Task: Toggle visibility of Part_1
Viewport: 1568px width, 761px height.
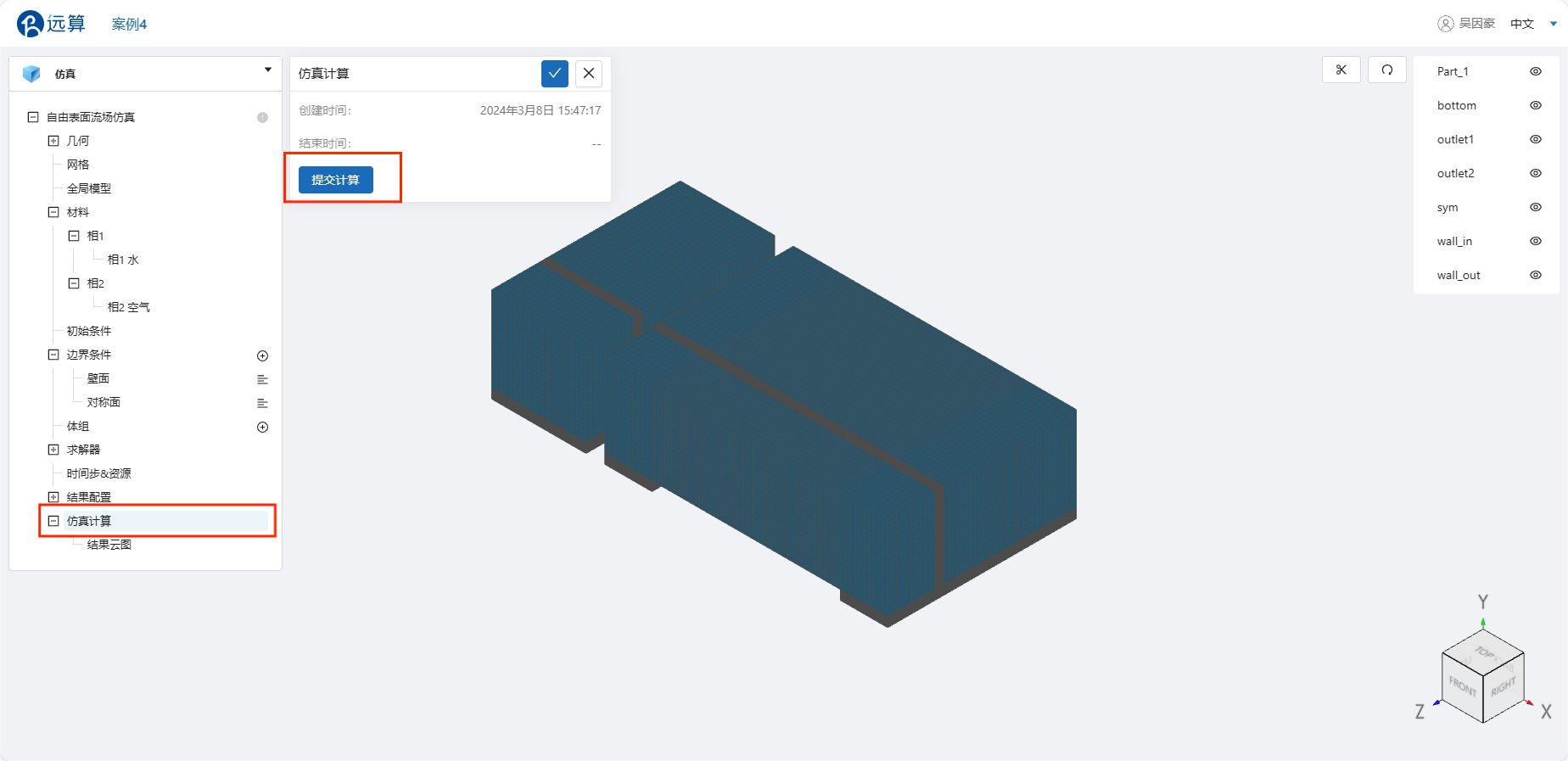Action: point(1536,71)
